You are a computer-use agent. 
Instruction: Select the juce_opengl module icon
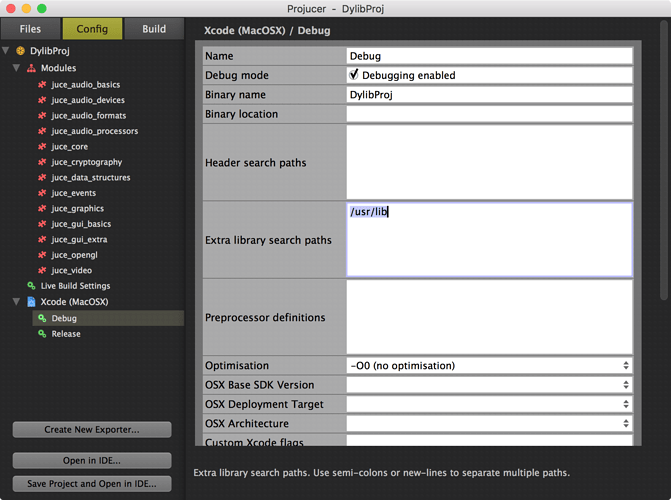pos(42,255)
